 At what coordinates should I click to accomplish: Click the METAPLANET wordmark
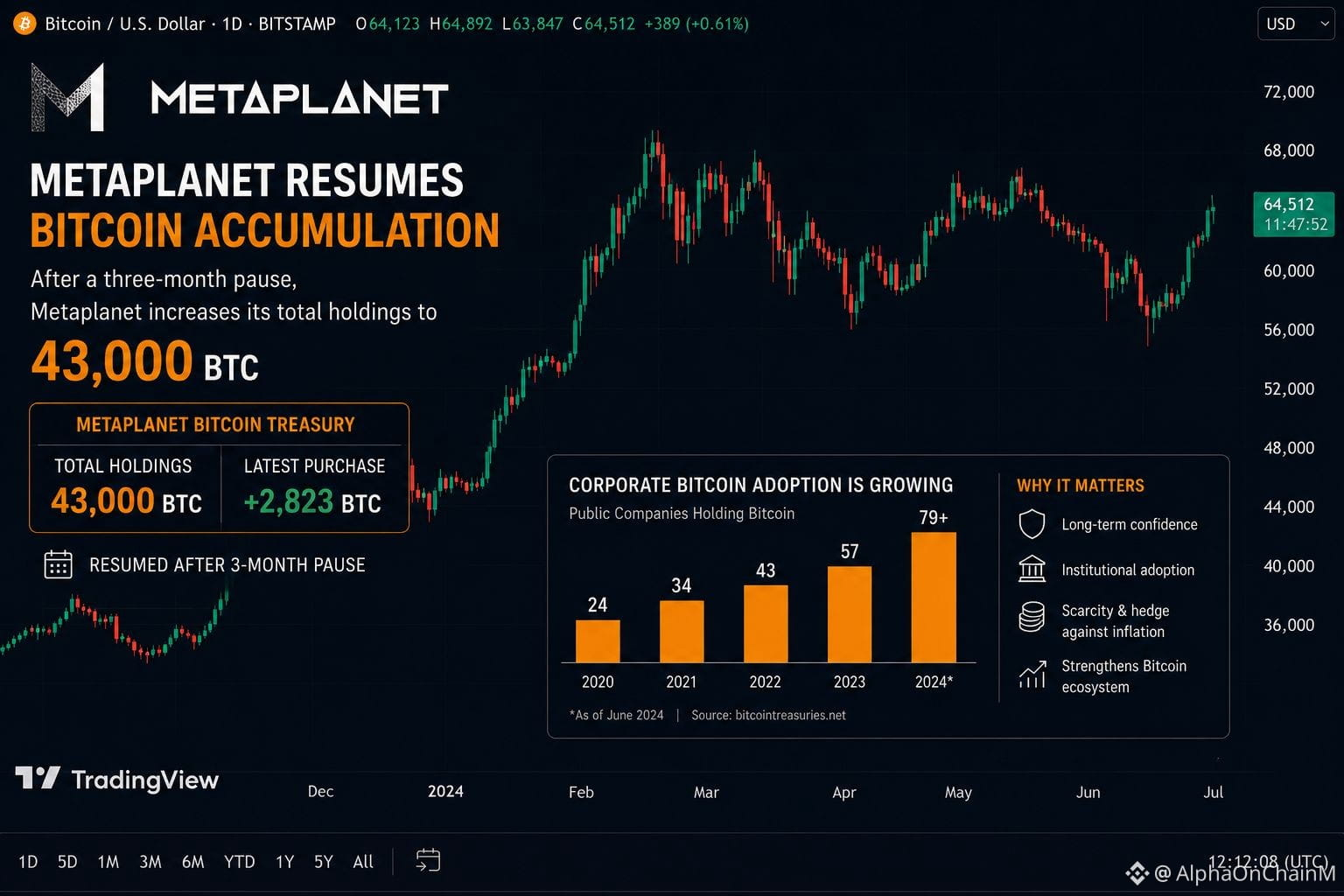tap(299, 98)
